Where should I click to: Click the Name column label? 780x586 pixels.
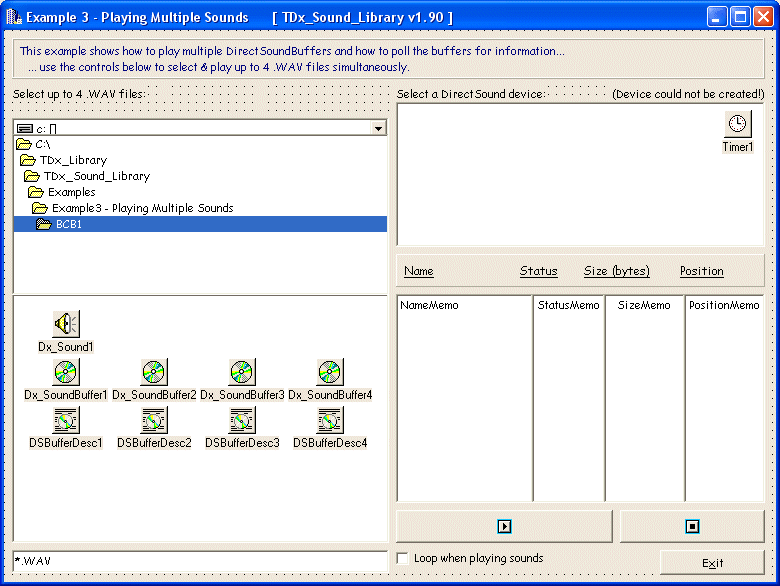tap(419, 271)
